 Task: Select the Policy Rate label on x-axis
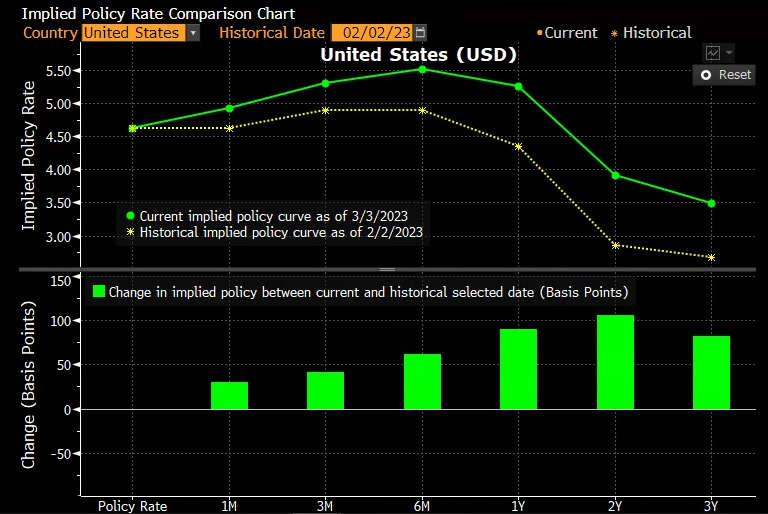pos(132,505)
